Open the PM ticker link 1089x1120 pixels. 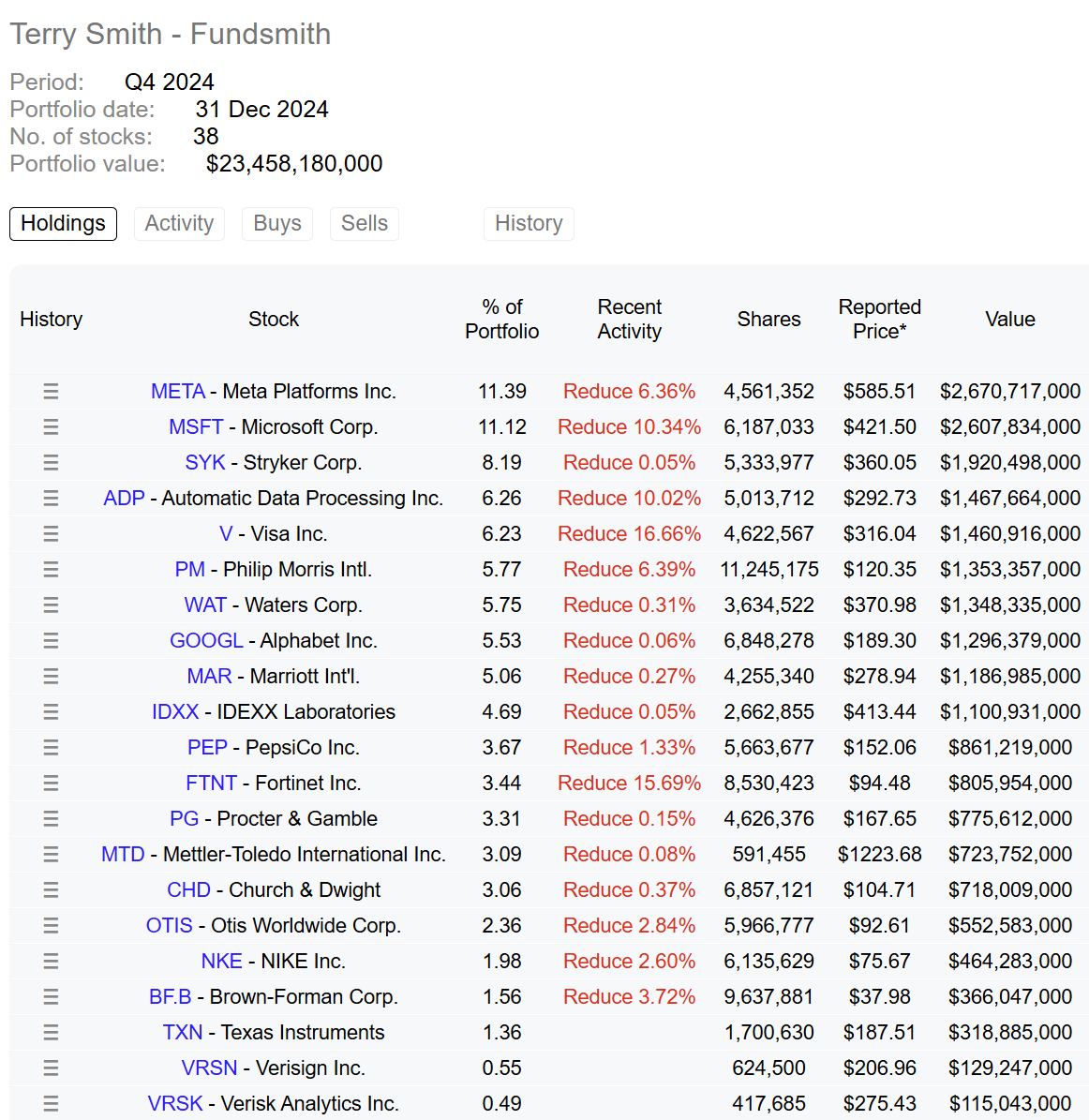(x=190, y=569)
